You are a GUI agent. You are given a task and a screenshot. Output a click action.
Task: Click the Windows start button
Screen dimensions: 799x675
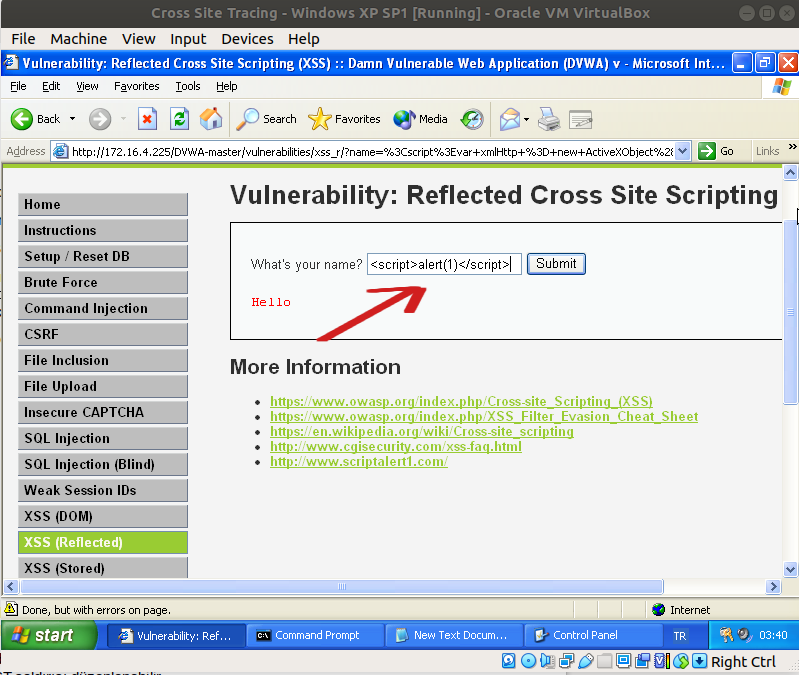tap(49, 635)
